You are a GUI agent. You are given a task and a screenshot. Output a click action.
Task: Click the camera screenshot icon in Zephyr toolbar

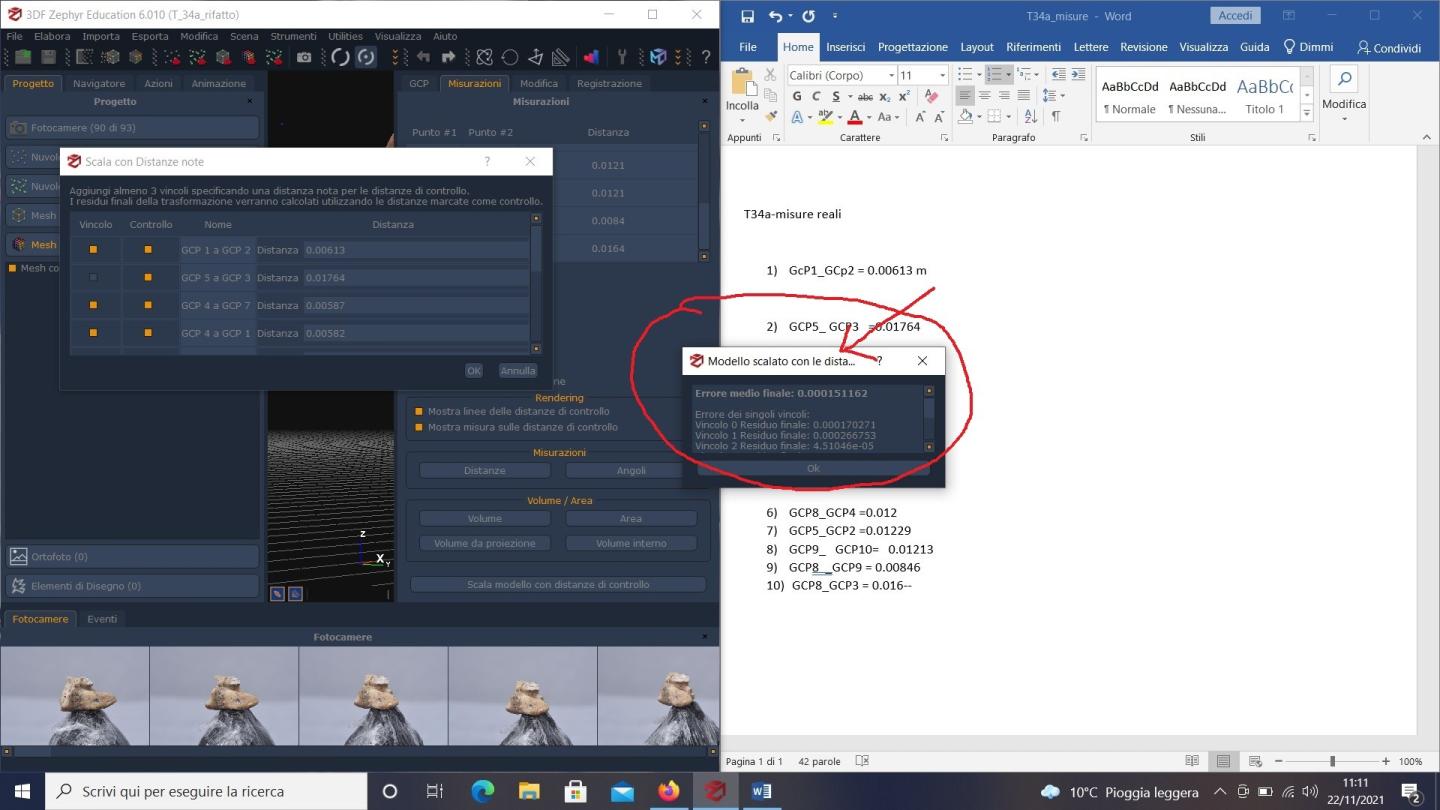pyautogui.click(x=305, y=58)
